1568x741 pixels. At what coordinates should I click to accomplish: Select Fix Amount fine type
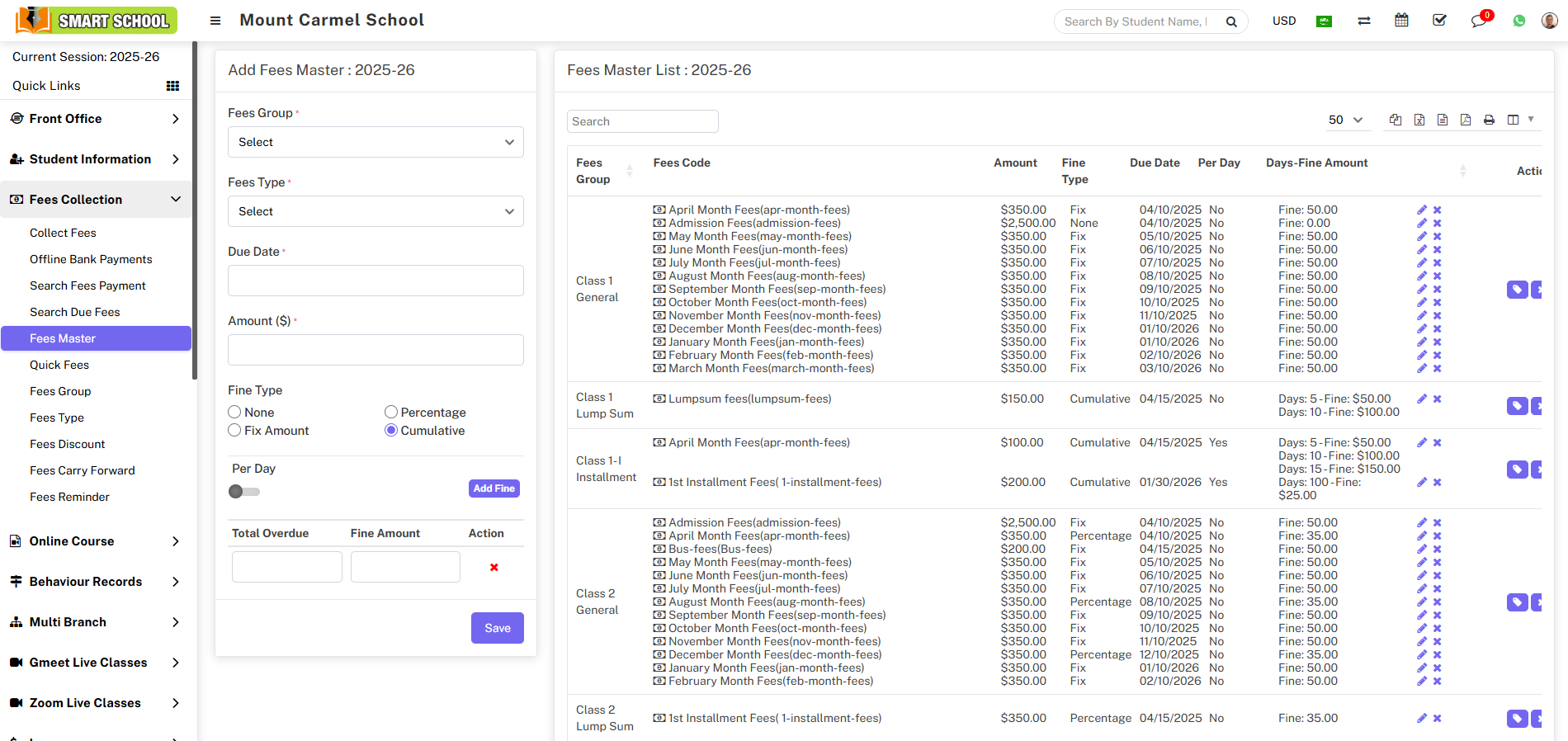(x=235, y=430)
